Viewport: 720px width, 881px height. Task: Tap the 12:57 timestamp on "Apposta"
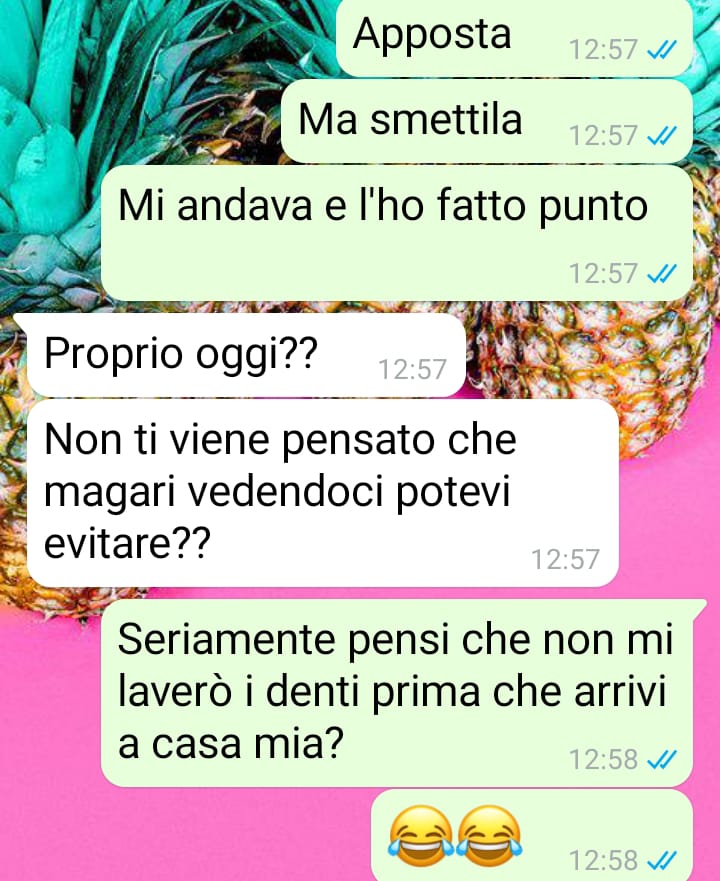[603, 50]
